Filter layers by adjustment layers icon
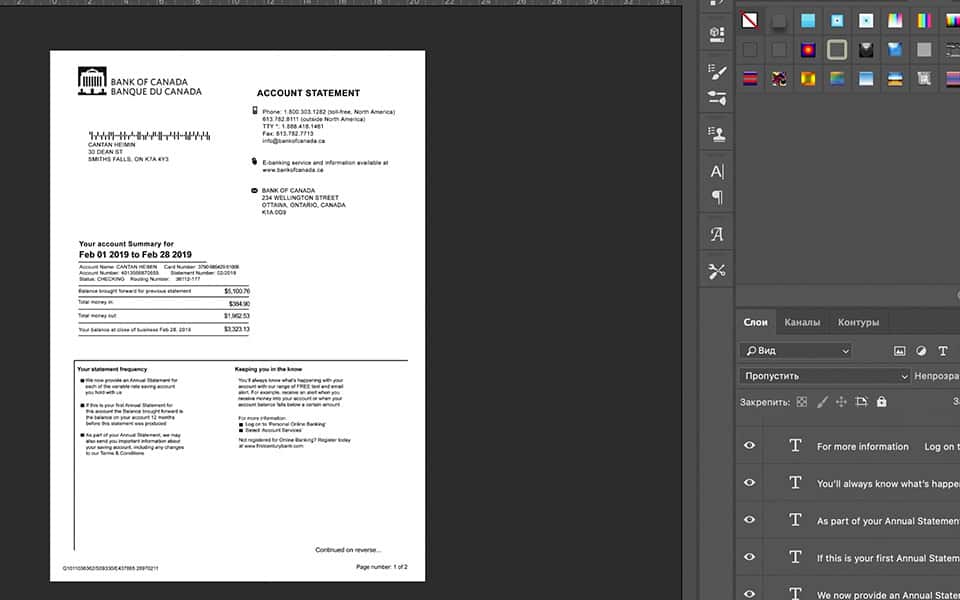Screen dimensions: 960x600 921,351
